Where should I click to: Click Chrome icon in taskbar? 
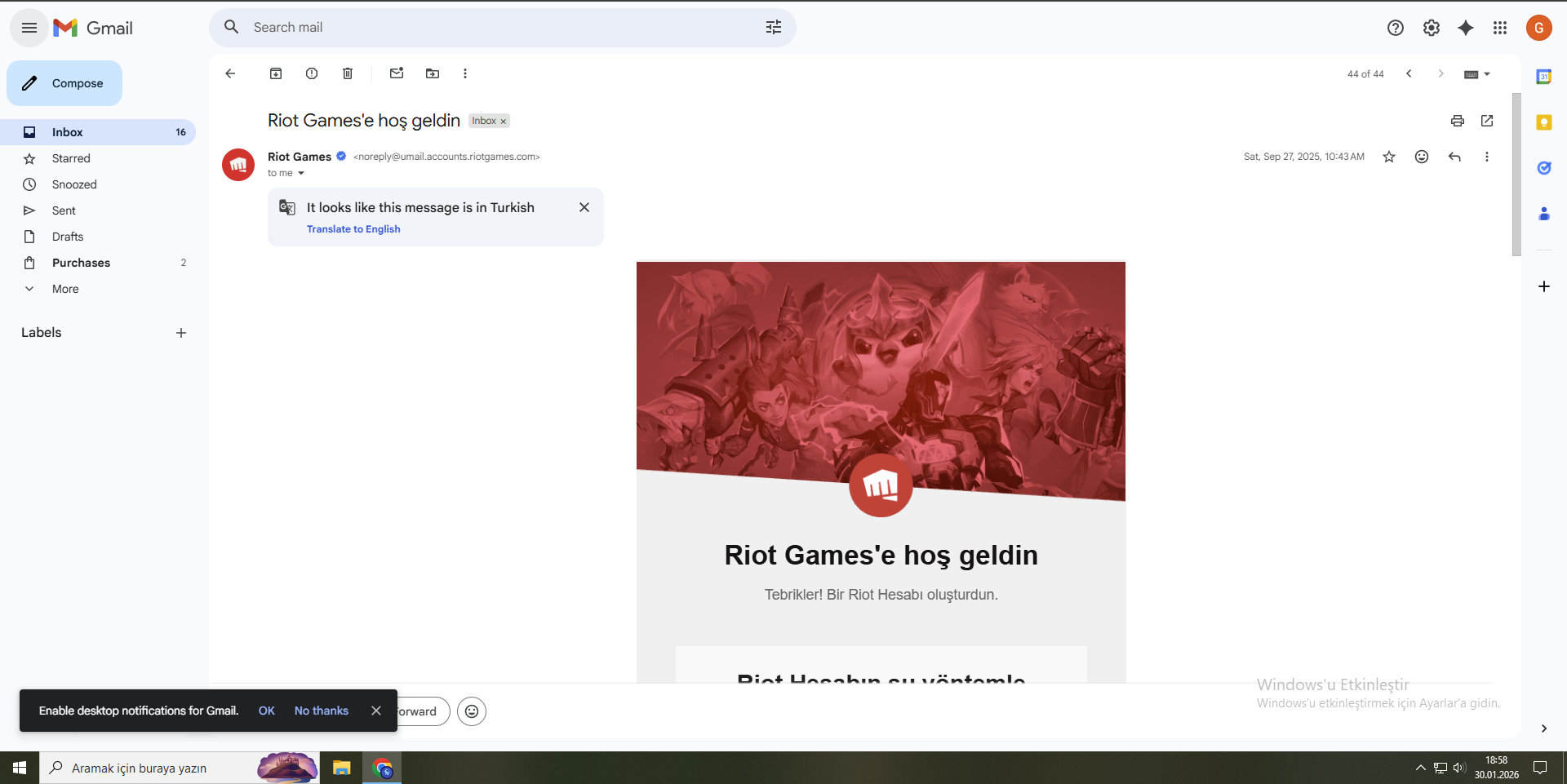(x=382, y=768)
